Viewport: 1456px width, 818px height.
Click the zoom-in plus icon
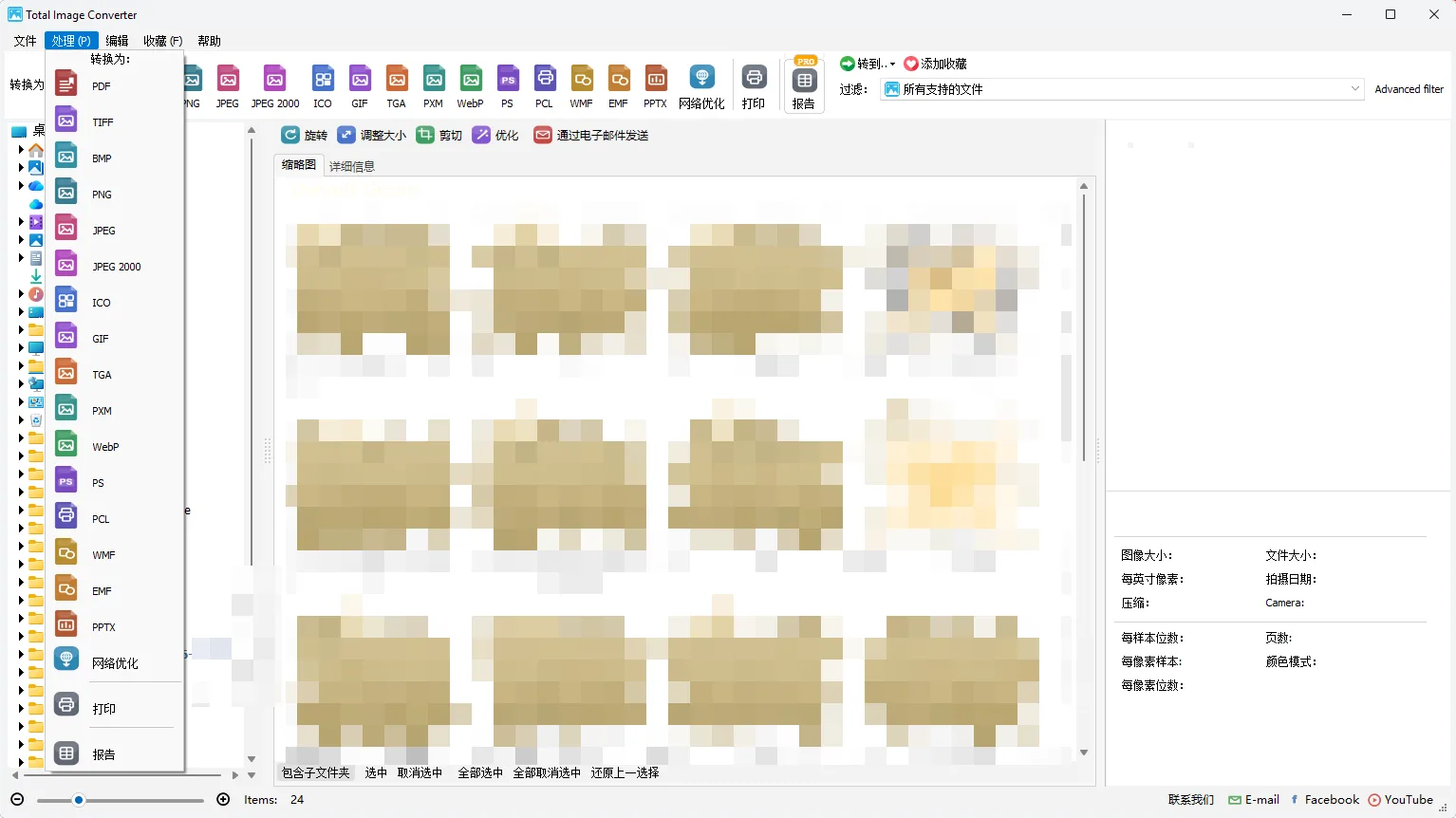click(x=223, y=800)
